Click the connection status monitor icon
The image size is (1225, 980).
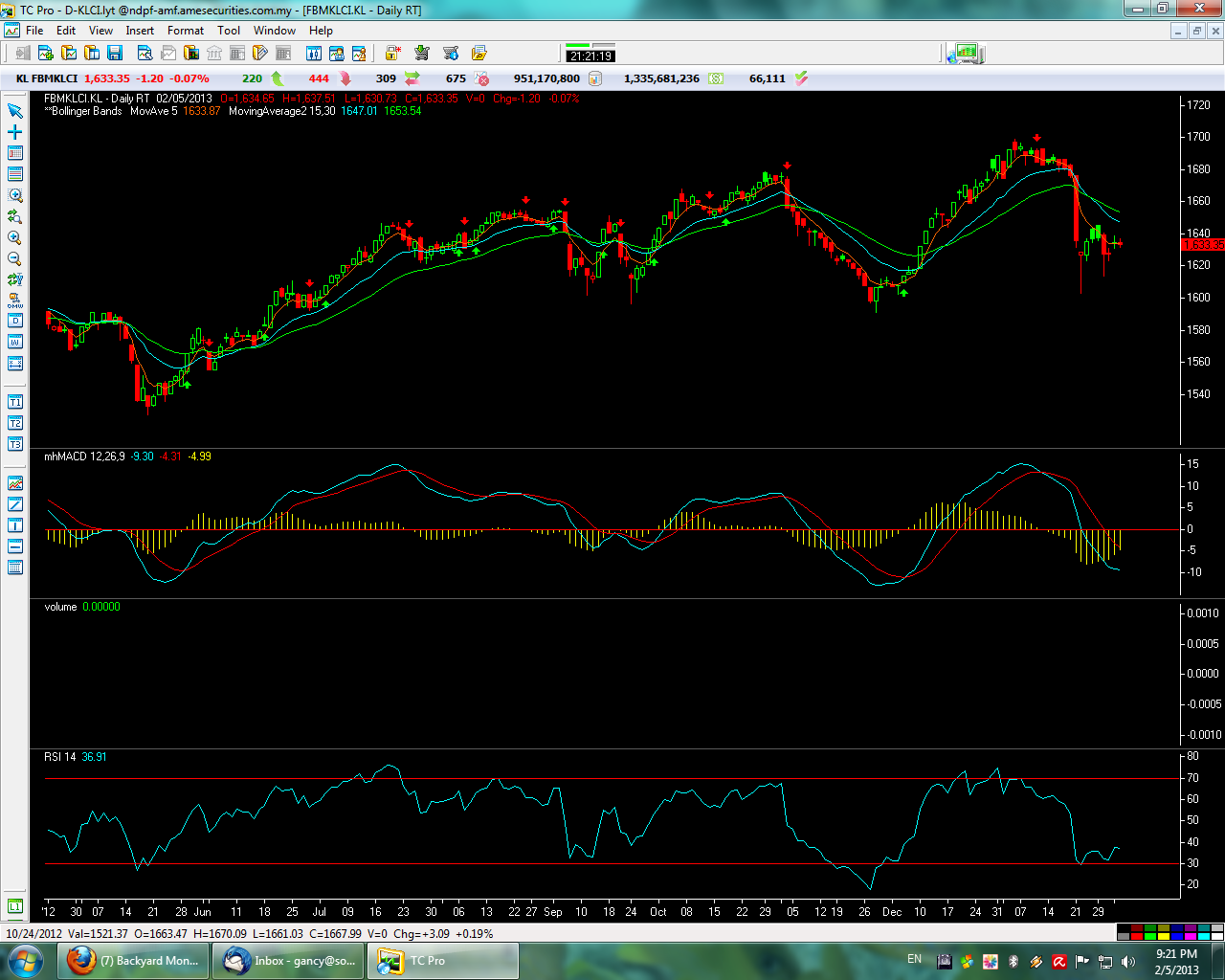coord(965,54)
